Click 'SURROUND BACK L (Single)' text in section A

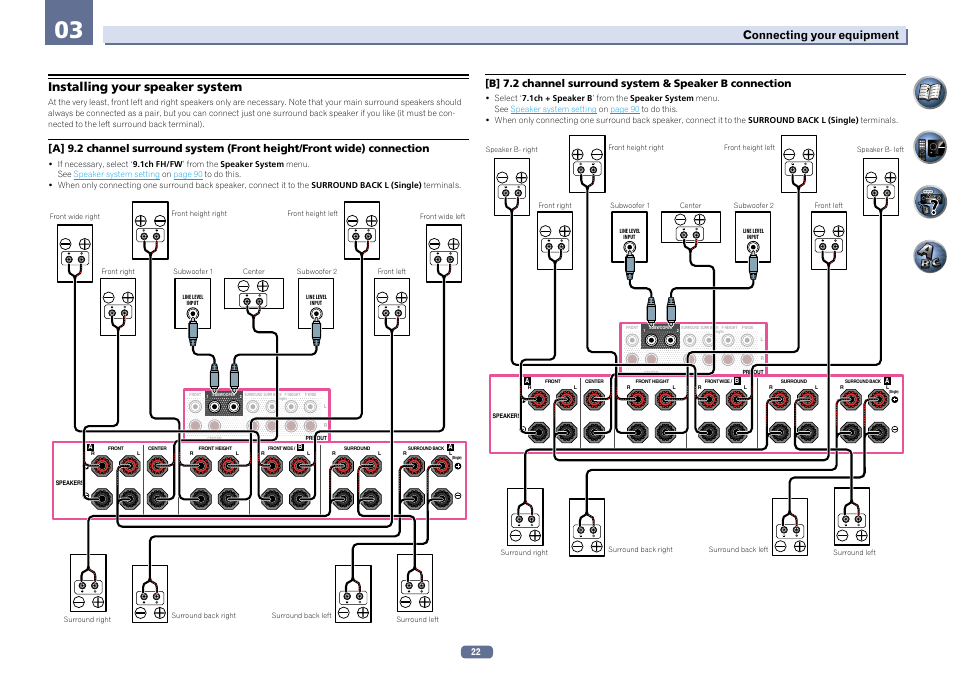(366, 186)
